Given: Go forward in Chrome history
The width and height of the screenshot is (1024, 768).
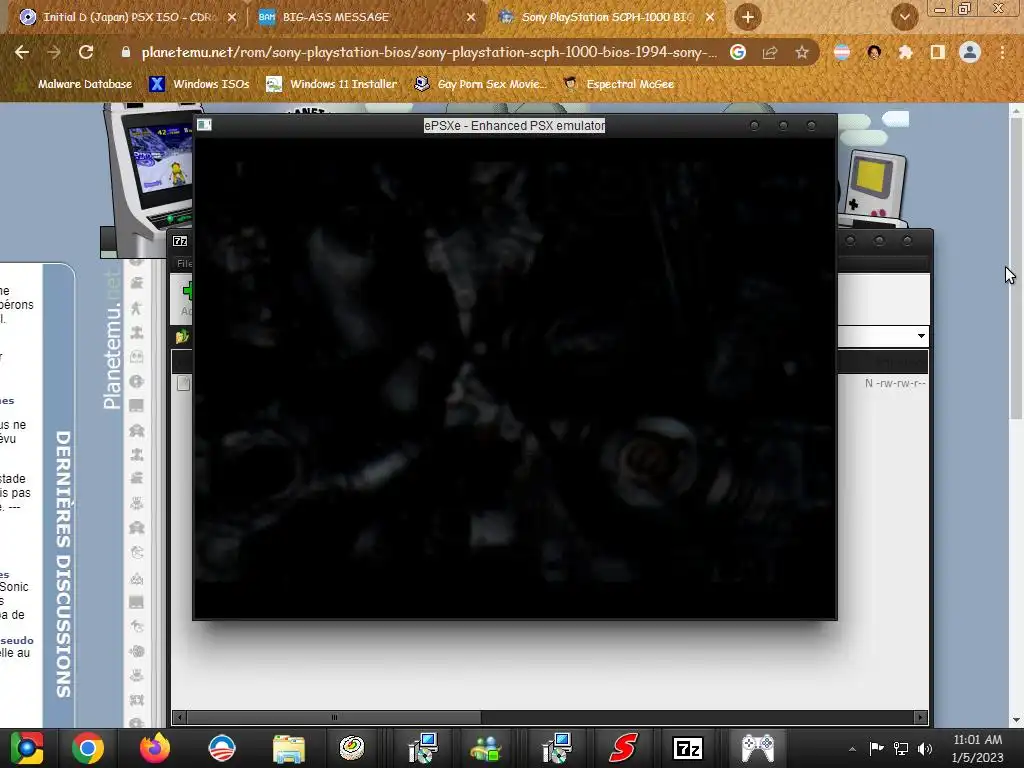Looking at the screenshot, I should click(x=54, y=52).
